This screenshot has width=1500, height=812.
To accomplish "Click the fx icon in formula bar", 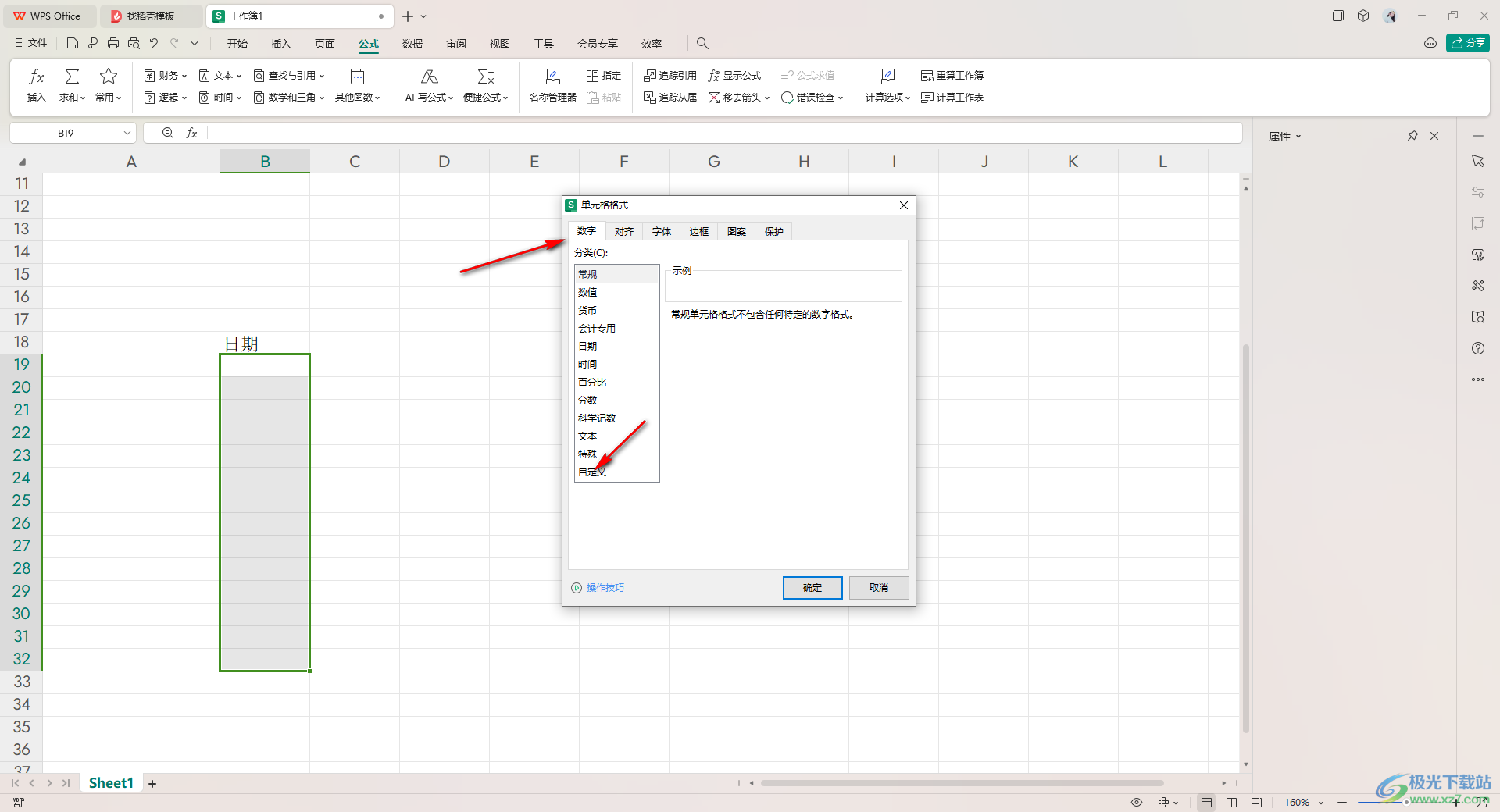I will point(191,134).
